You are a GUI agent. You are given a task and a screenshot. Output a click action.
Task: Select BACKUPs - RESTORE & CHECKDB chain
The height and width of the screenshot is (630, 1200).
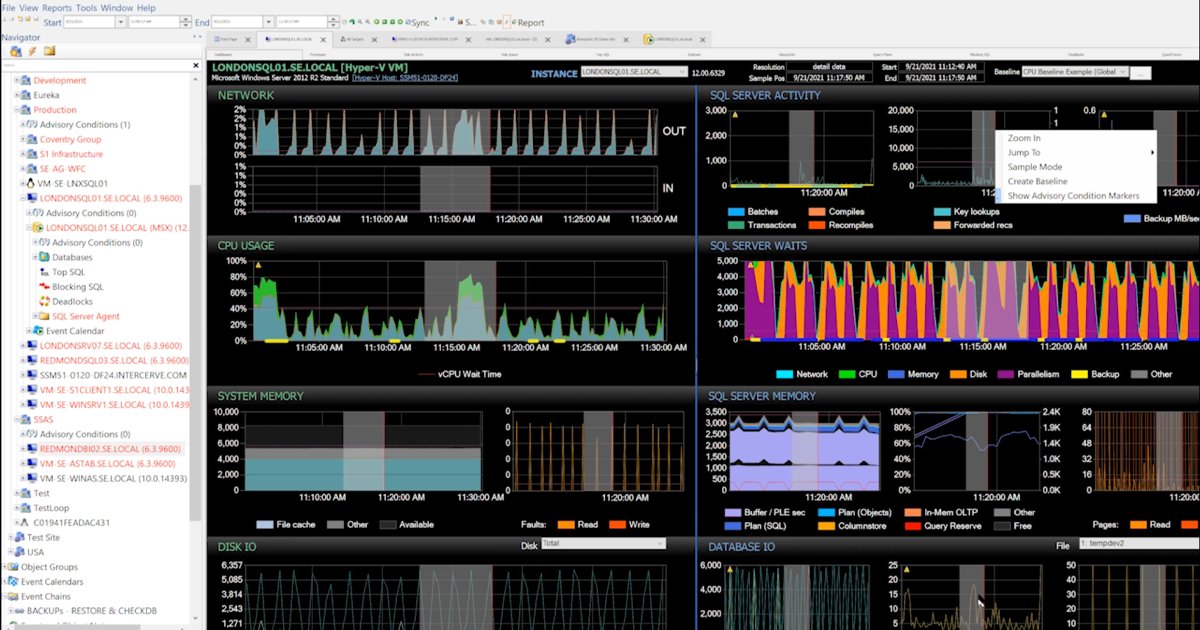[x=92, y=610]
